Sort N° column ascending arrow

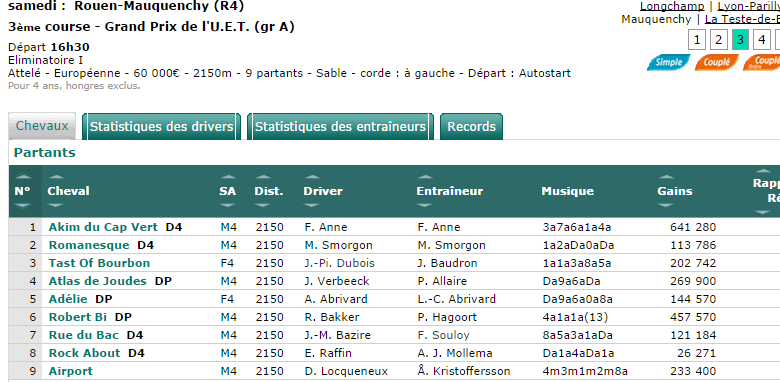pyautogui.click(x=23, y=177)
